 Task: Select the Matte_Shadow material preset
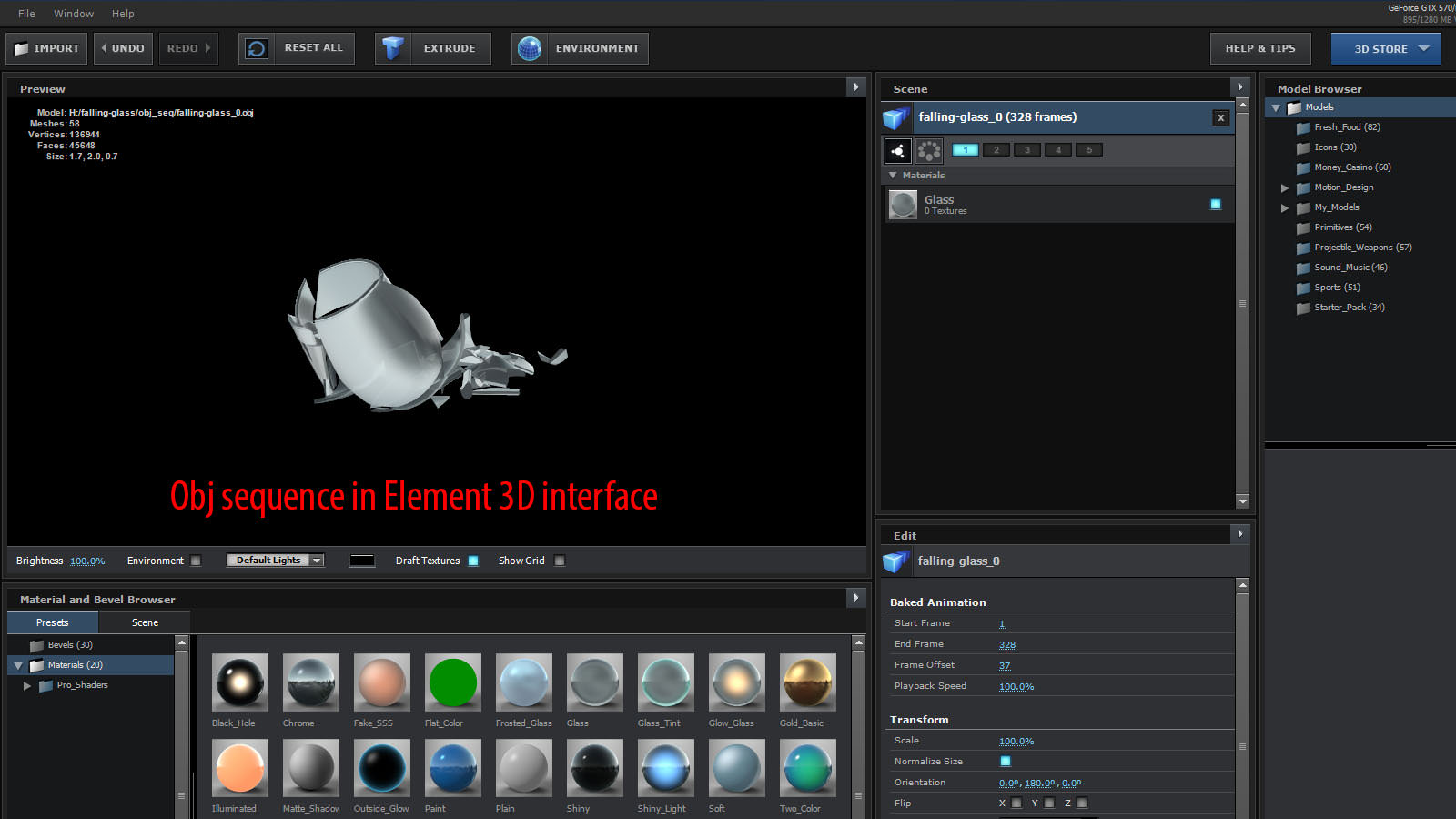tap(311, 767)
